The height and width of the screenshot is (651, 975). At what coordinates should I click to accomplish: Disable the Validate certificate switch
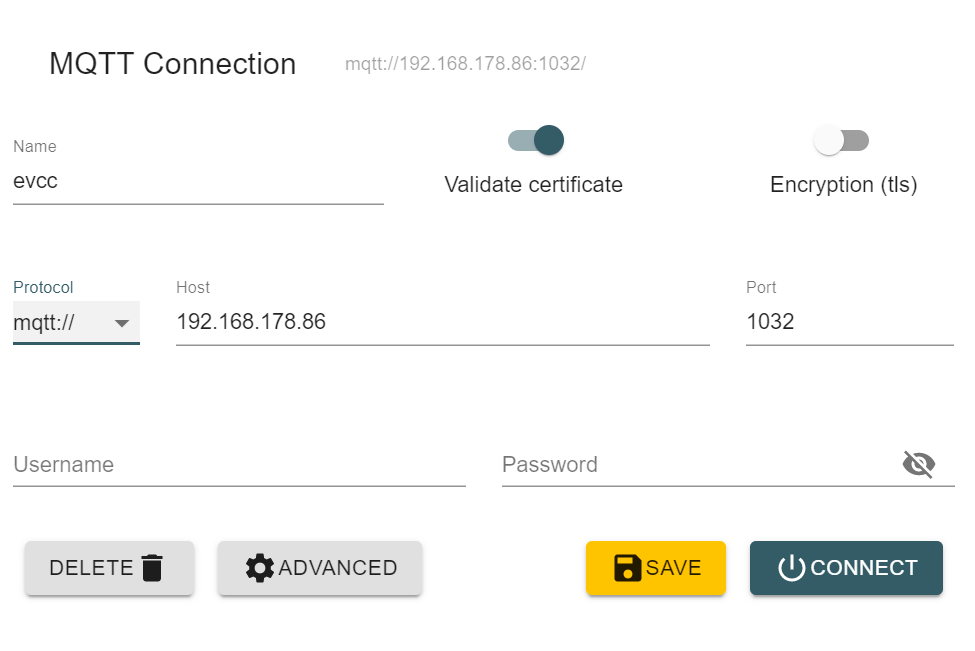pyautogui.click(x=537, y=140)
